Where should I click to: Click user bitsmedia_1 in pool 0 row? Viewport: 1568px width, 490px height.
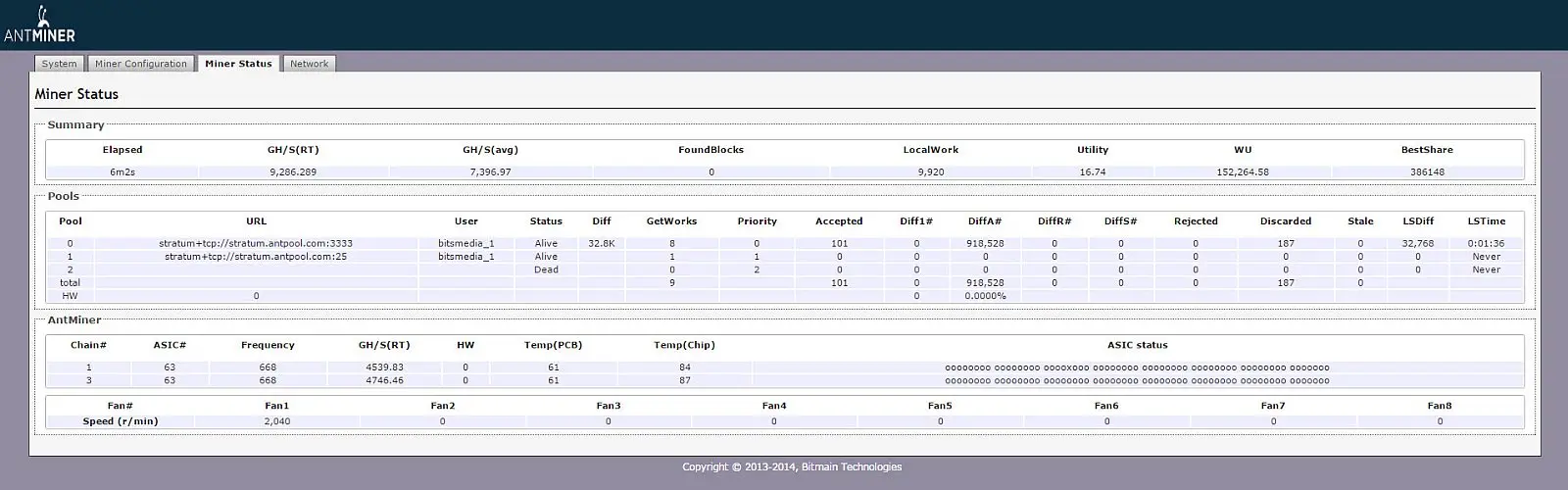(466, 243)
